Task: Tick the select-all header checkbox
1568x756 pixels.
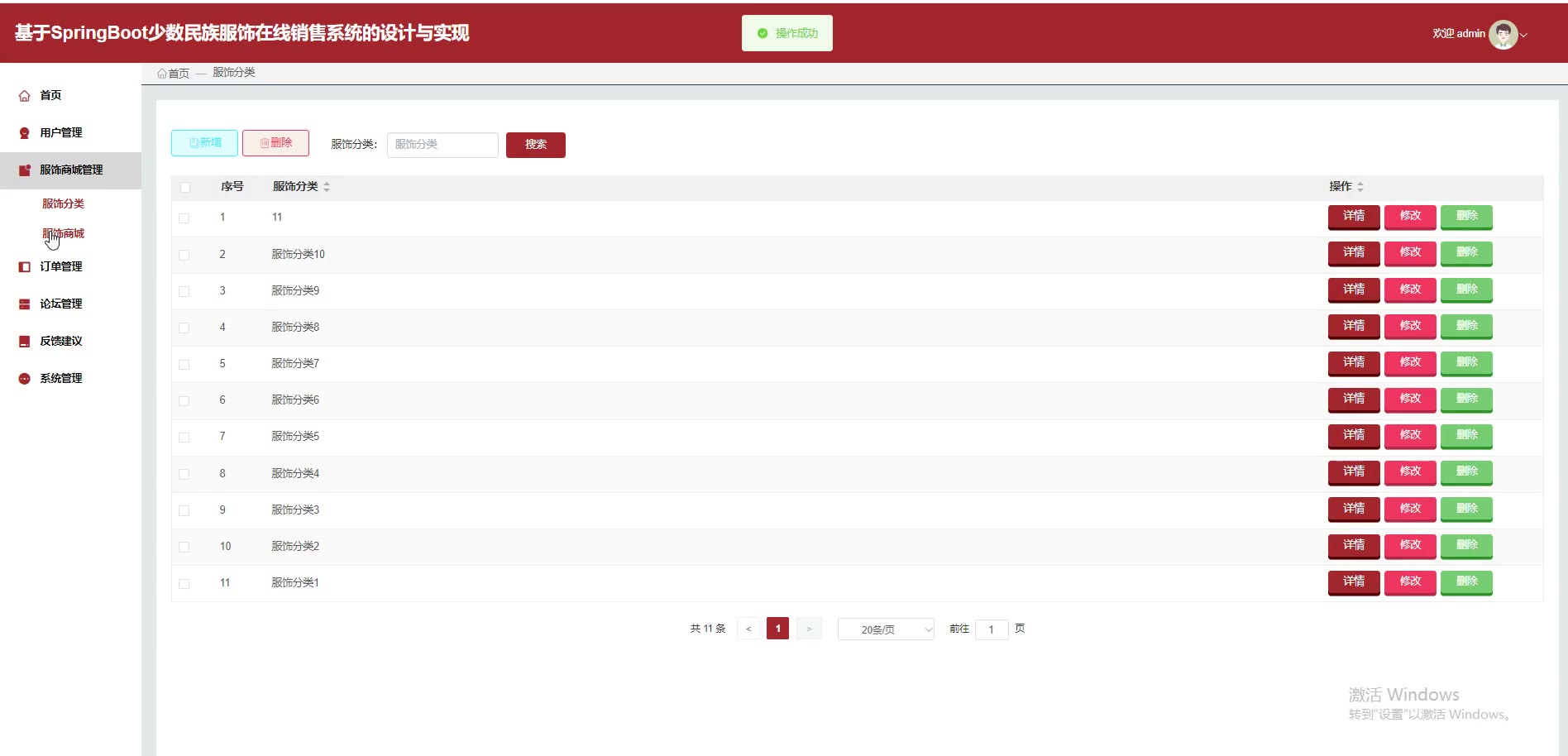Action: 185,187
